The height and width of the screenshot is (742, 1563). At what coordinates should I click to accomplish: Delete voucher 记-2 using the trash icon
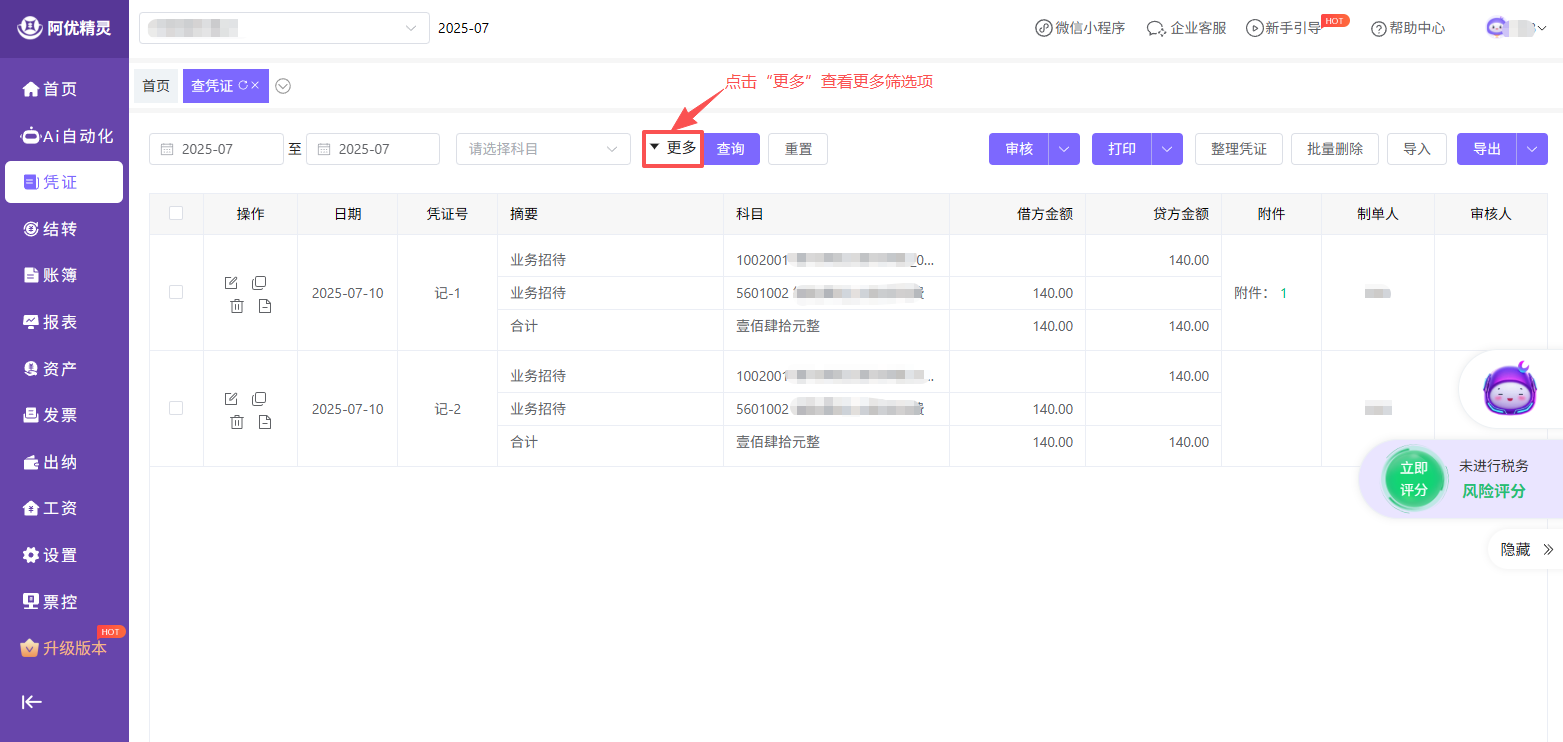[x=237, y=422]
